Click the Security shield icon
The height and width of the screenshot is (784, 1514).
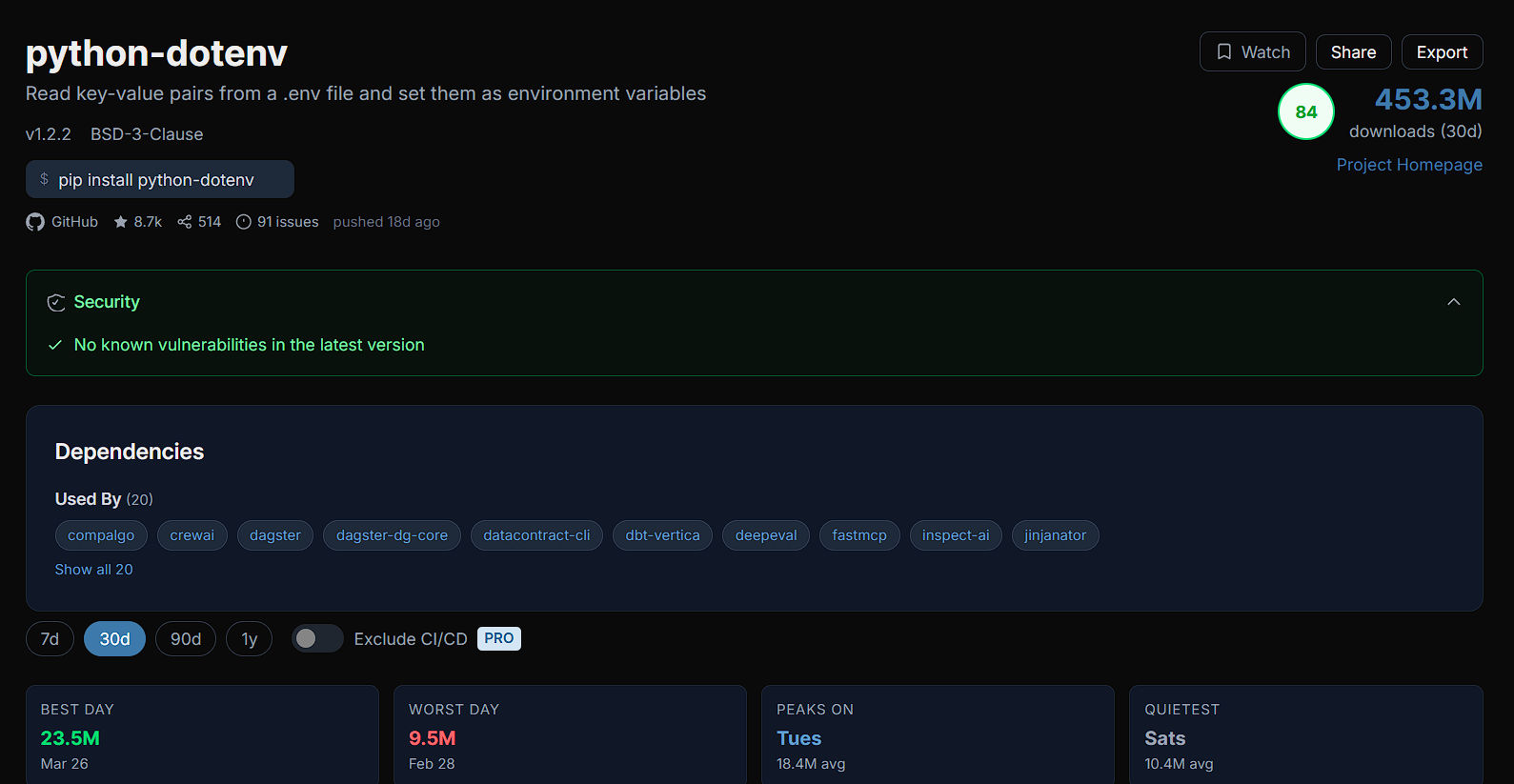click(56, 302)
